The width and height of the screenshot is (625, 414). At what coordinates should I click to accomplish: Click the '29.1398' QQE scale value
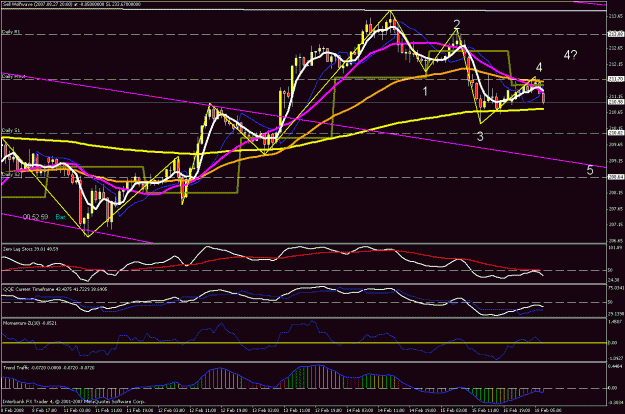tap(616, 314)
